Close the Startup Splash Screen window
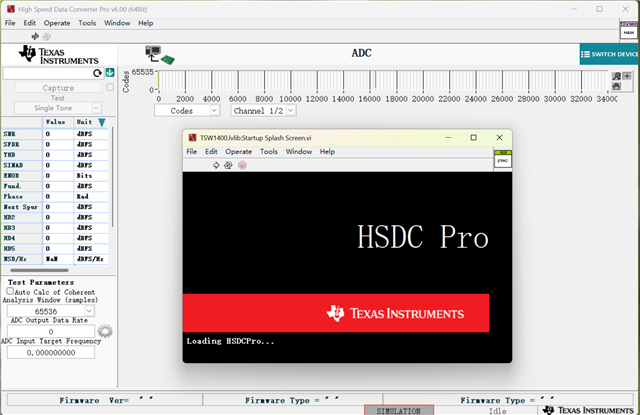 point(499,138)
